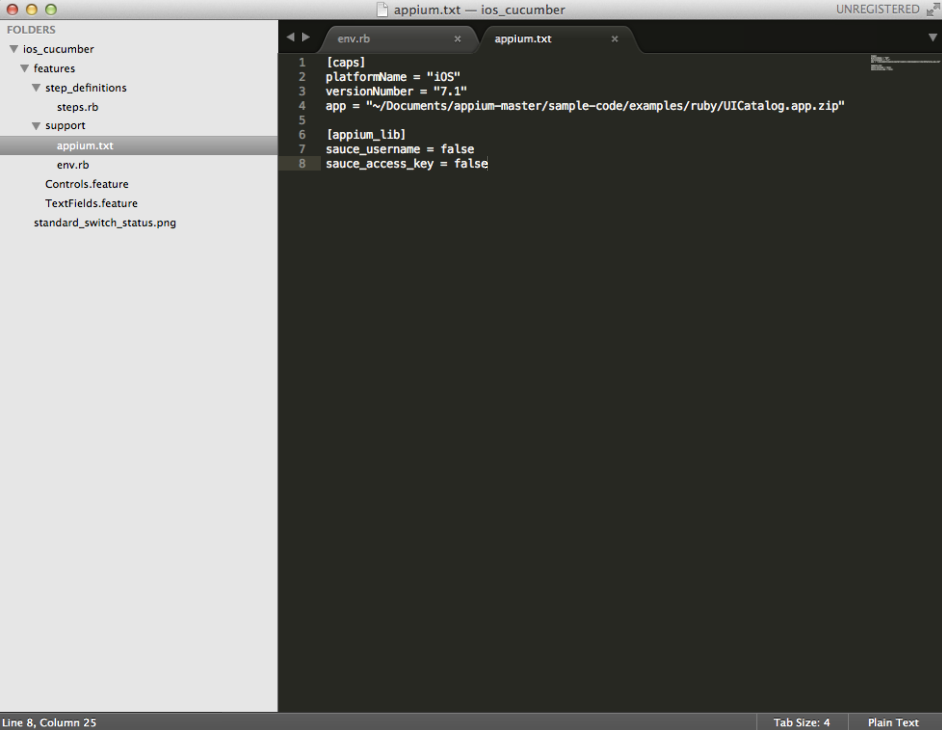Toggle full screen via corner arrows icon
The height and width of the screenshot is (730, 942).
tap(932, 9)
